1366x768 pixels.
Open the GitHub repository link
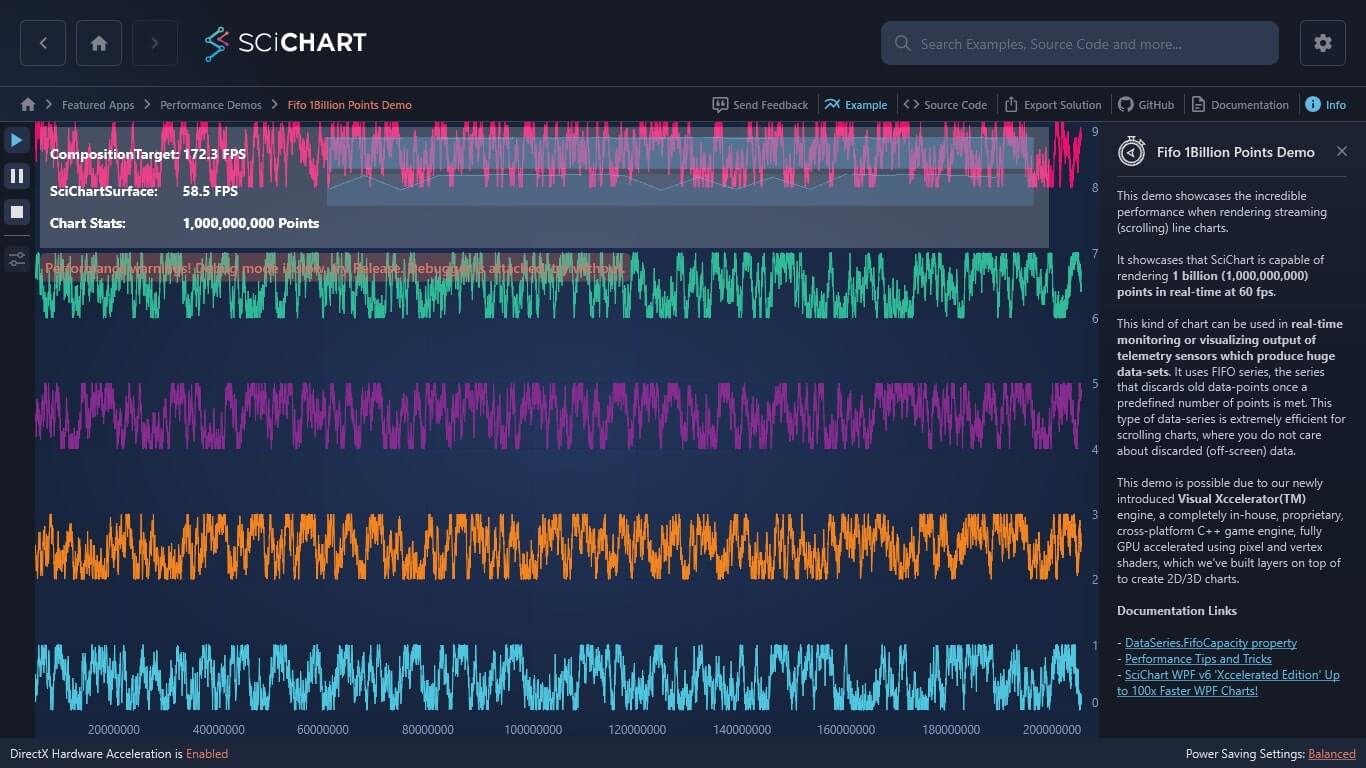[x=1146, y=104]
